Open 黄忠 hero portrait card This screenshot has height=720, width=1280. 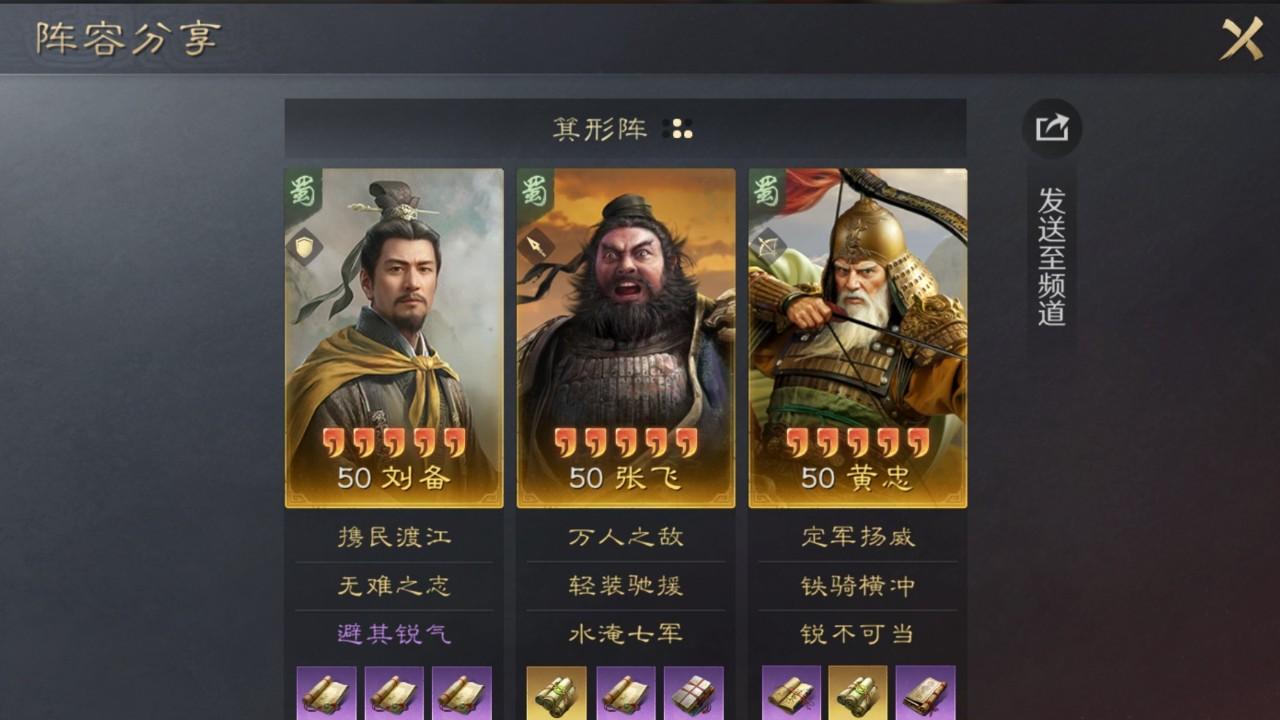[x=858, y=338]
